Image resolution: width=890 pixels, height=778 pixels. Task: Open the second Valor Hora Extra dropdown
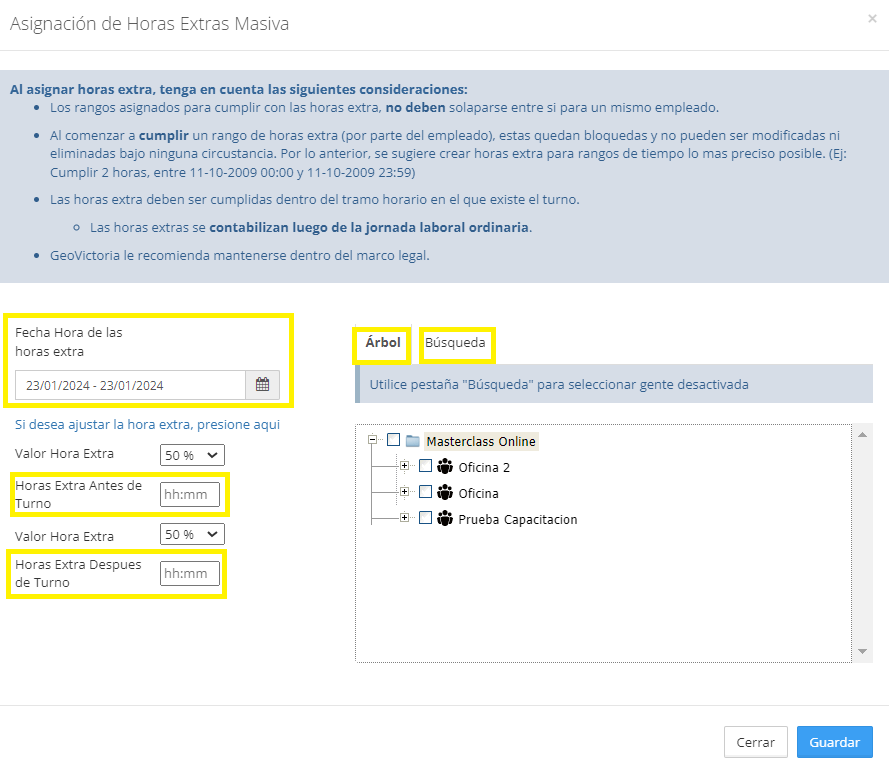(192, 534)
